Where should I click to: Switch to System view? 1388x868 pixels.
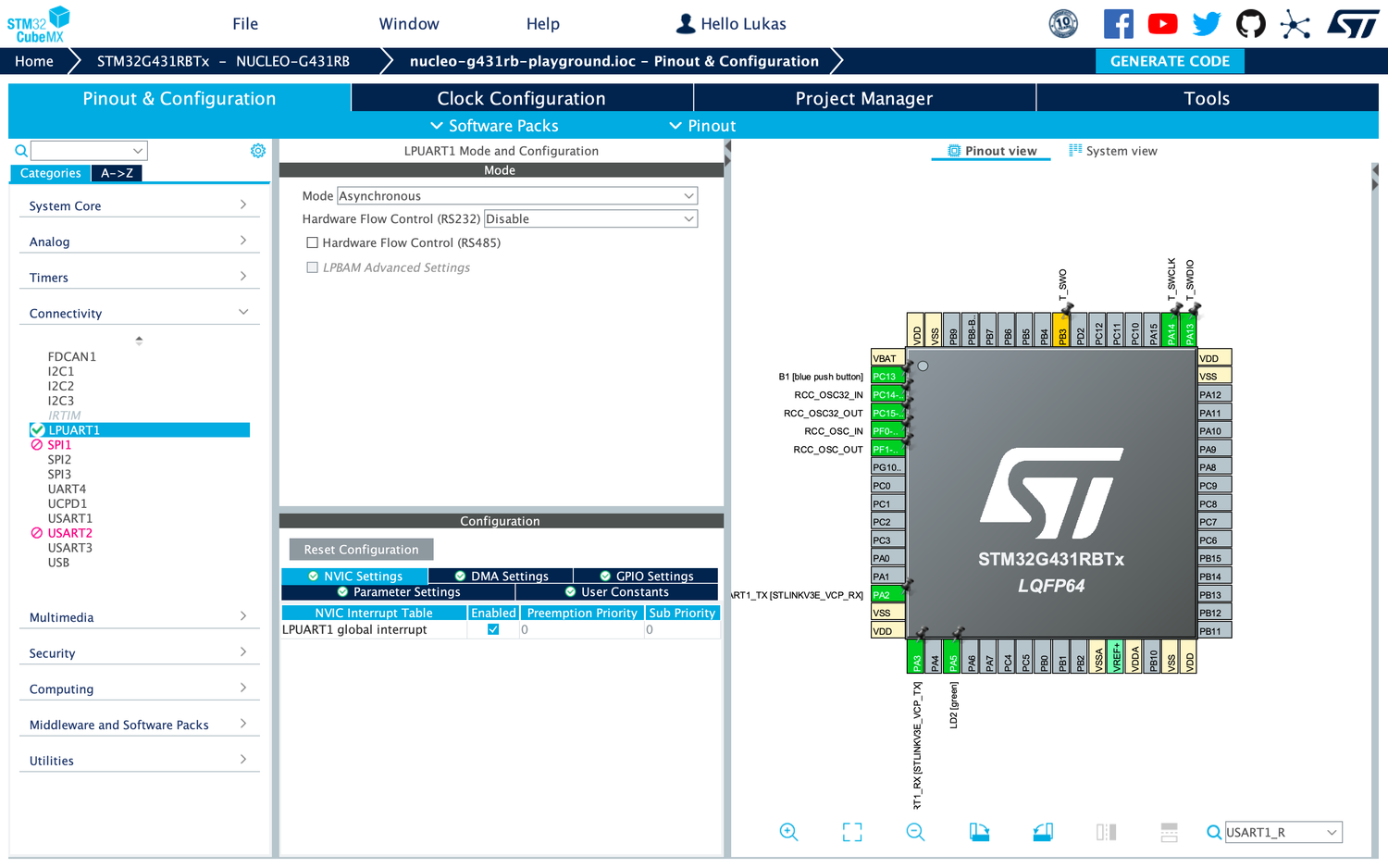[x=1112, y=151]
